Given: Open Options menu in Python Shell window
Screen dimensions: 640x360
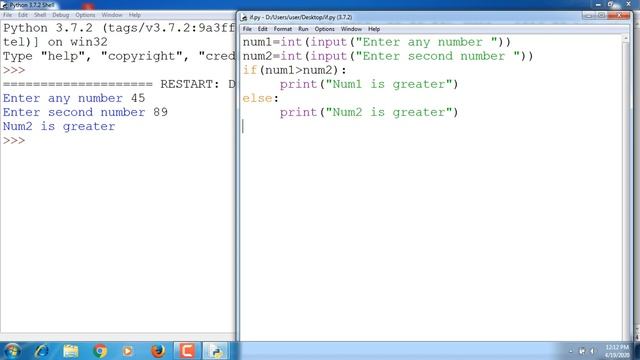Looking at the screenshot, I should coord(85,15).
